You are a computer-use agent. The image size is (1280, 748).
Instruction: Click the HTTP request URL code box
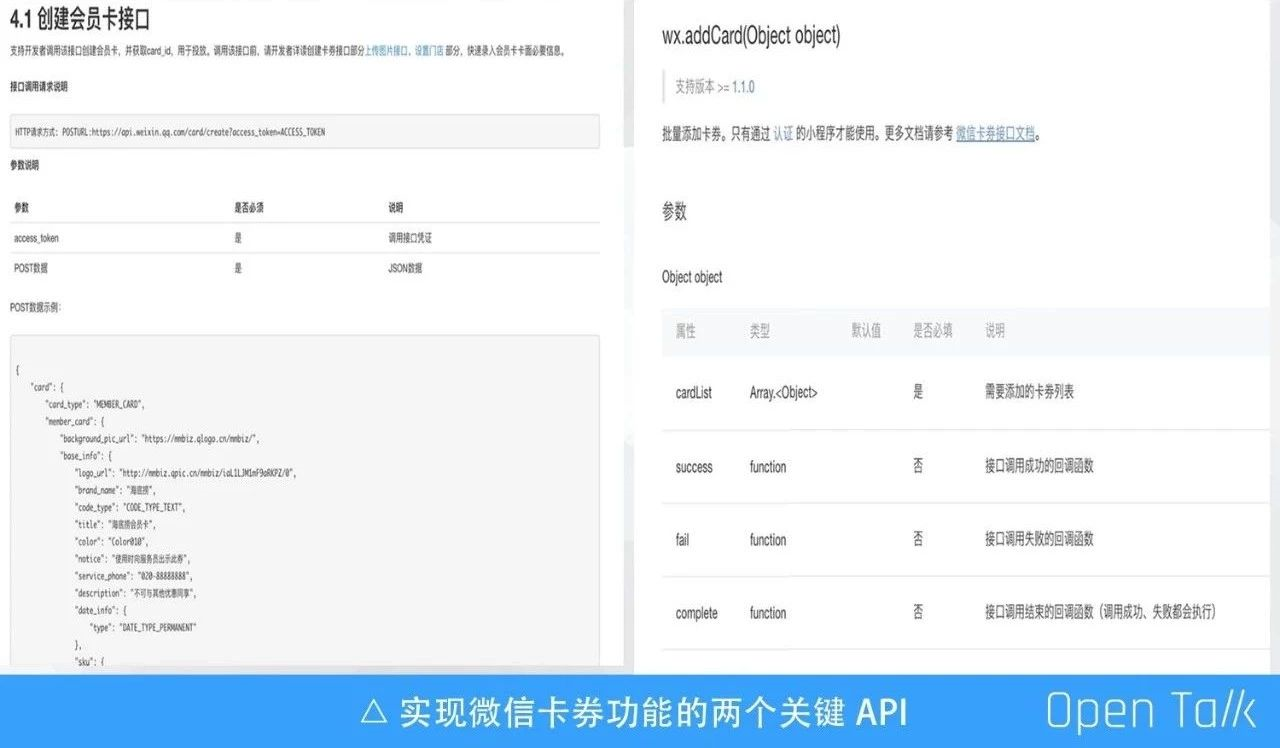coord(305,131)
